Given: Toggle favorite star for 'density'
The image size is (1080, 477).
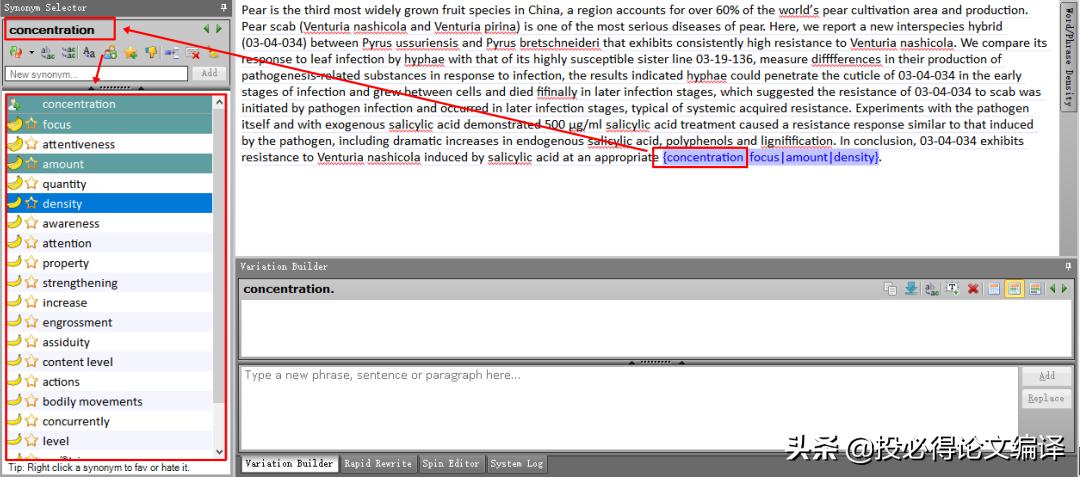Looking at the screenshot, I should [31, 203].
